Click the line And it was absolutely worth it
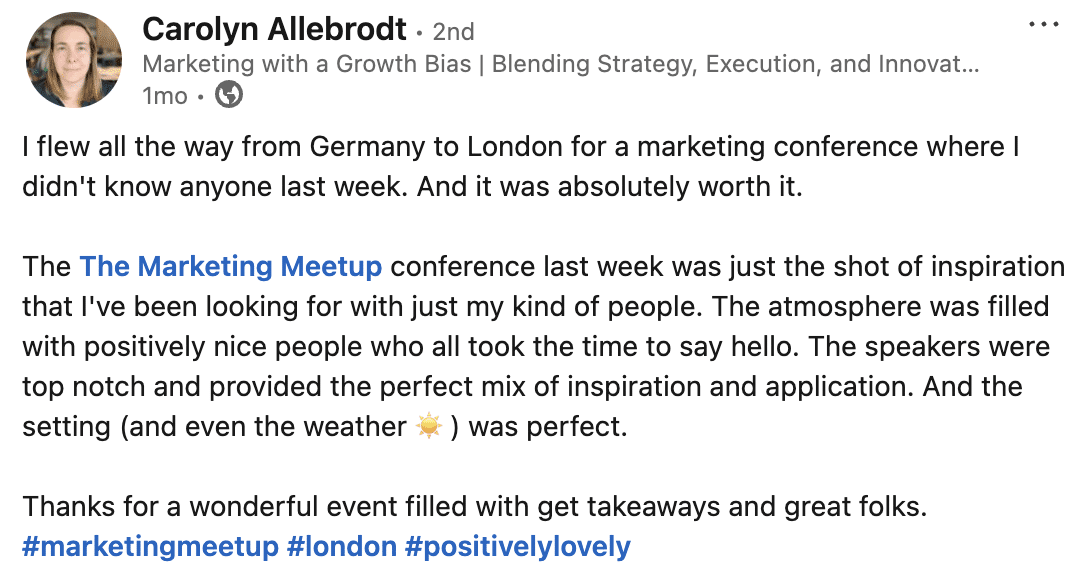This screenshot has width=1082, height=580. tap(610, 186)
